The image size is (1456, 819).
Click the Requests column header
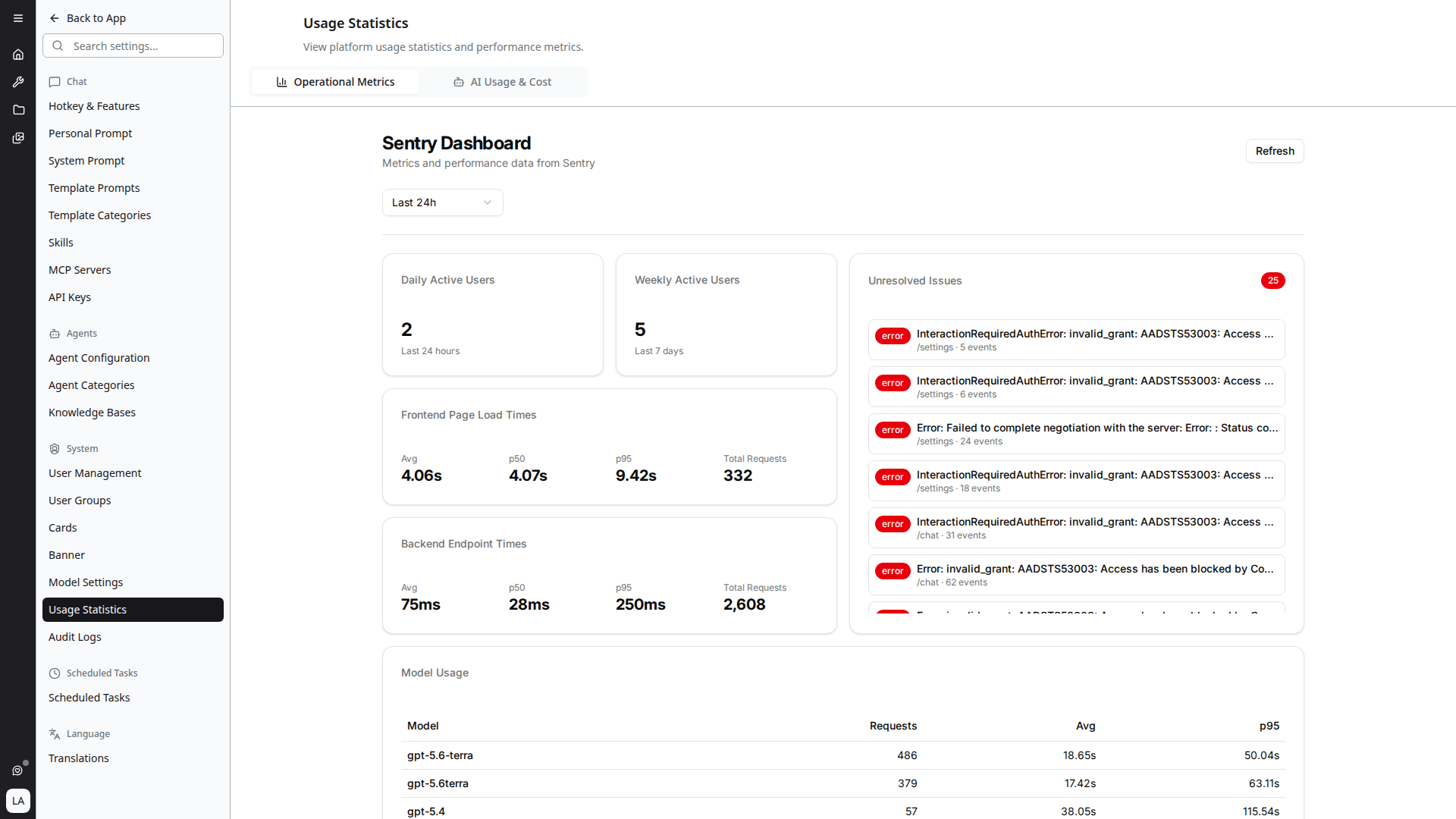(893, 726)
